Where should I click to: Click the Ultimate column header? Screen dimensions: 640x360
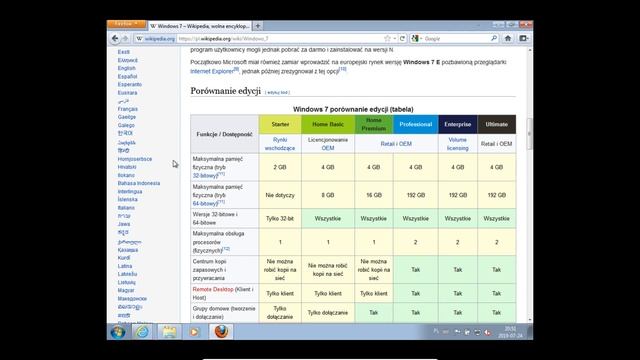pos(497,124)
